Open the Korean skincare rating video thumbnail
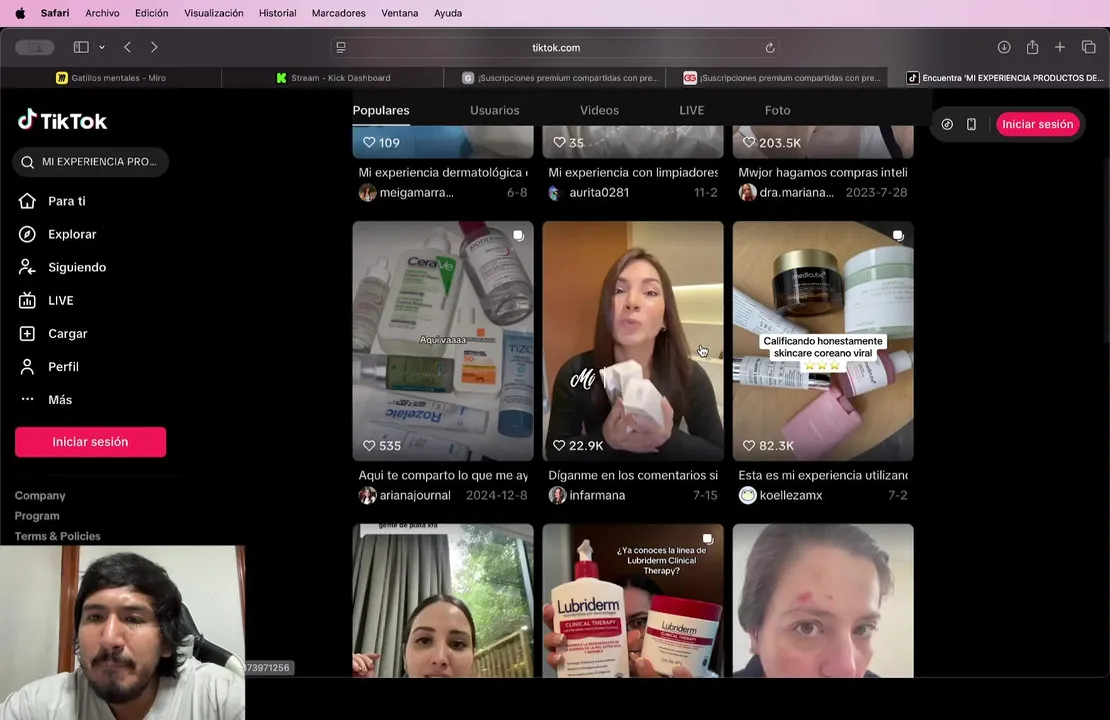The image size is (1110, 720). pos(823,341)
